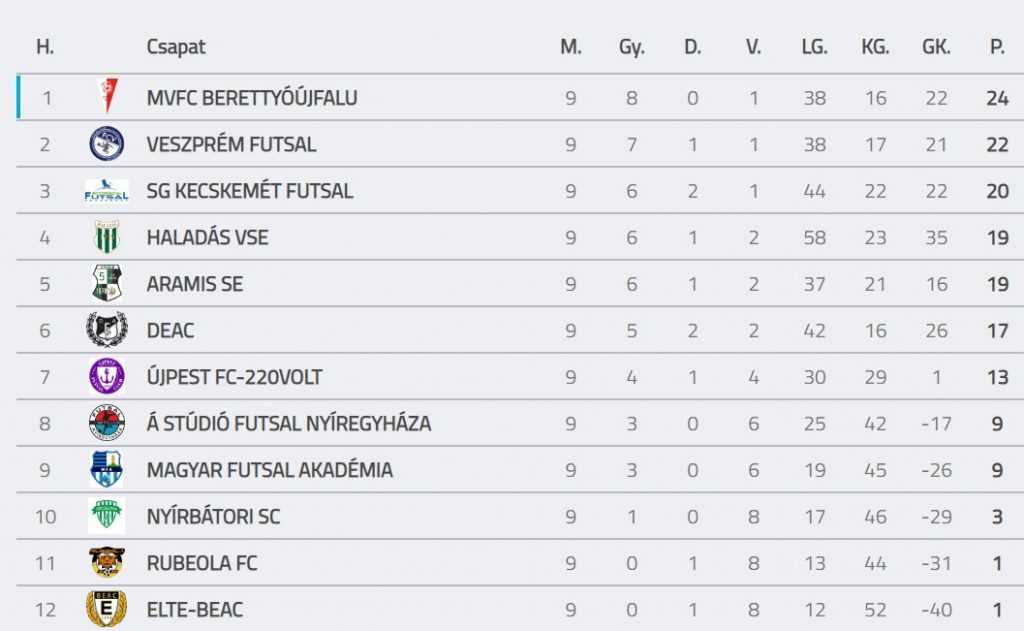Click the SG Kecskemét Futsal logo
Viewport: 1024px width, 631px height.
(x=106, y=190)
